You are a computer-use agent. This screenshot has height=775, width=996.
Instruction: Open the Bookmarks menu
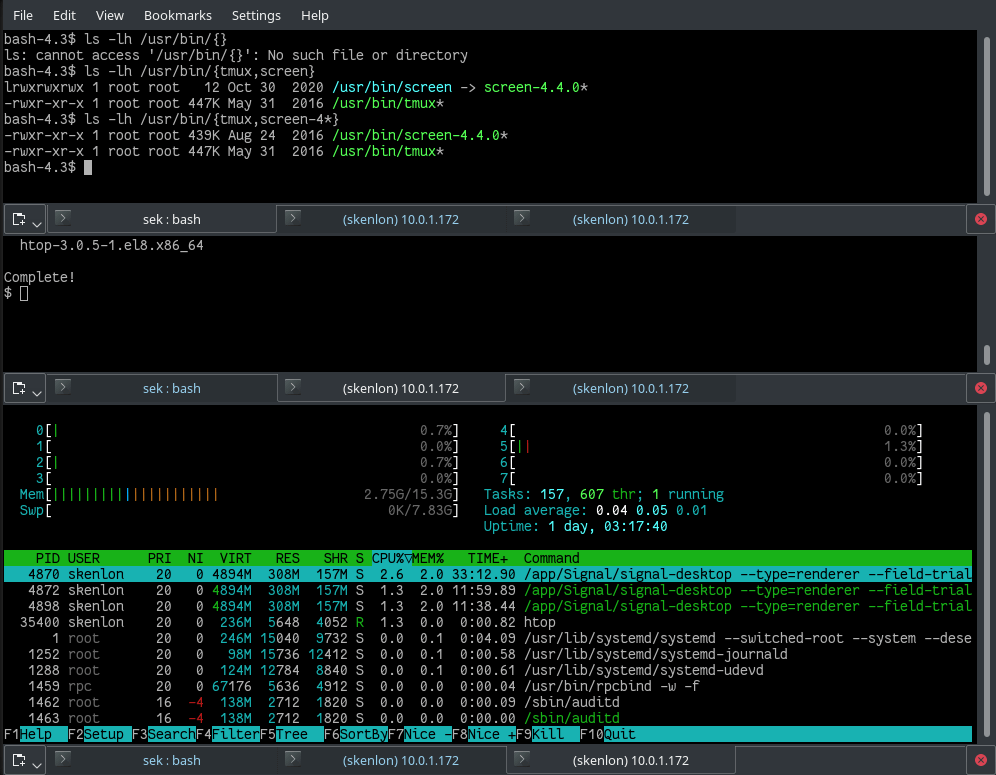tap(177, 15)
